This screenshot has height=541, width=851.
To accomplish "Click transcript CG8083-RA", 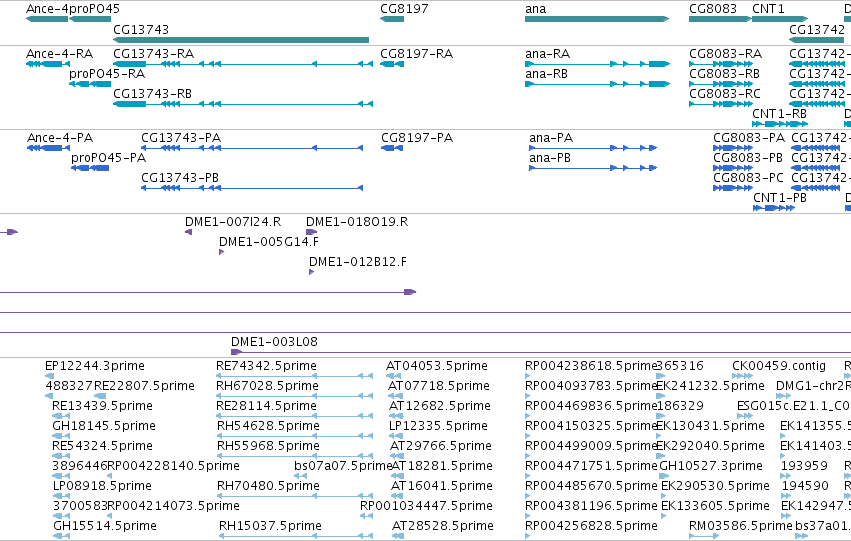I will [x=721, y=64].
